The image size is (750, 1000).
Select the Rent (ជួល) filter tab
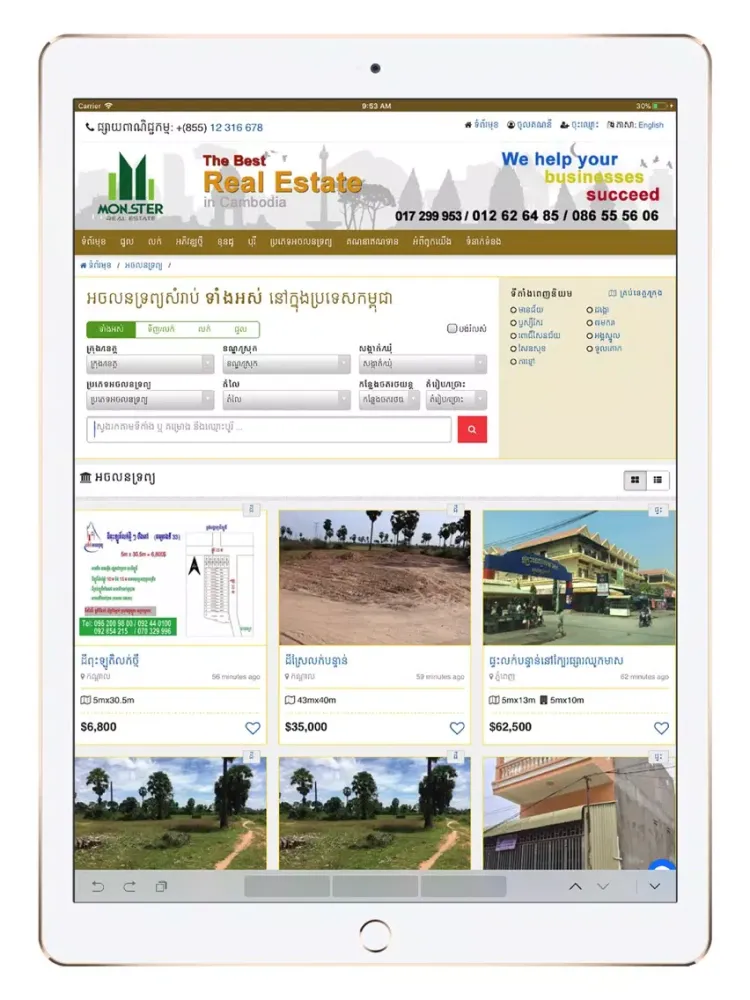coord(240,329)
